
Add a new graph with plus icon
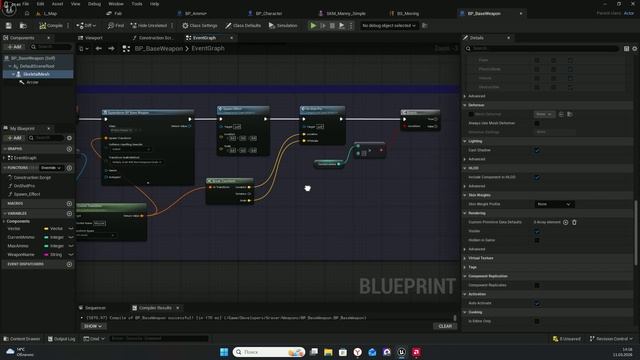tap(69, 149)
